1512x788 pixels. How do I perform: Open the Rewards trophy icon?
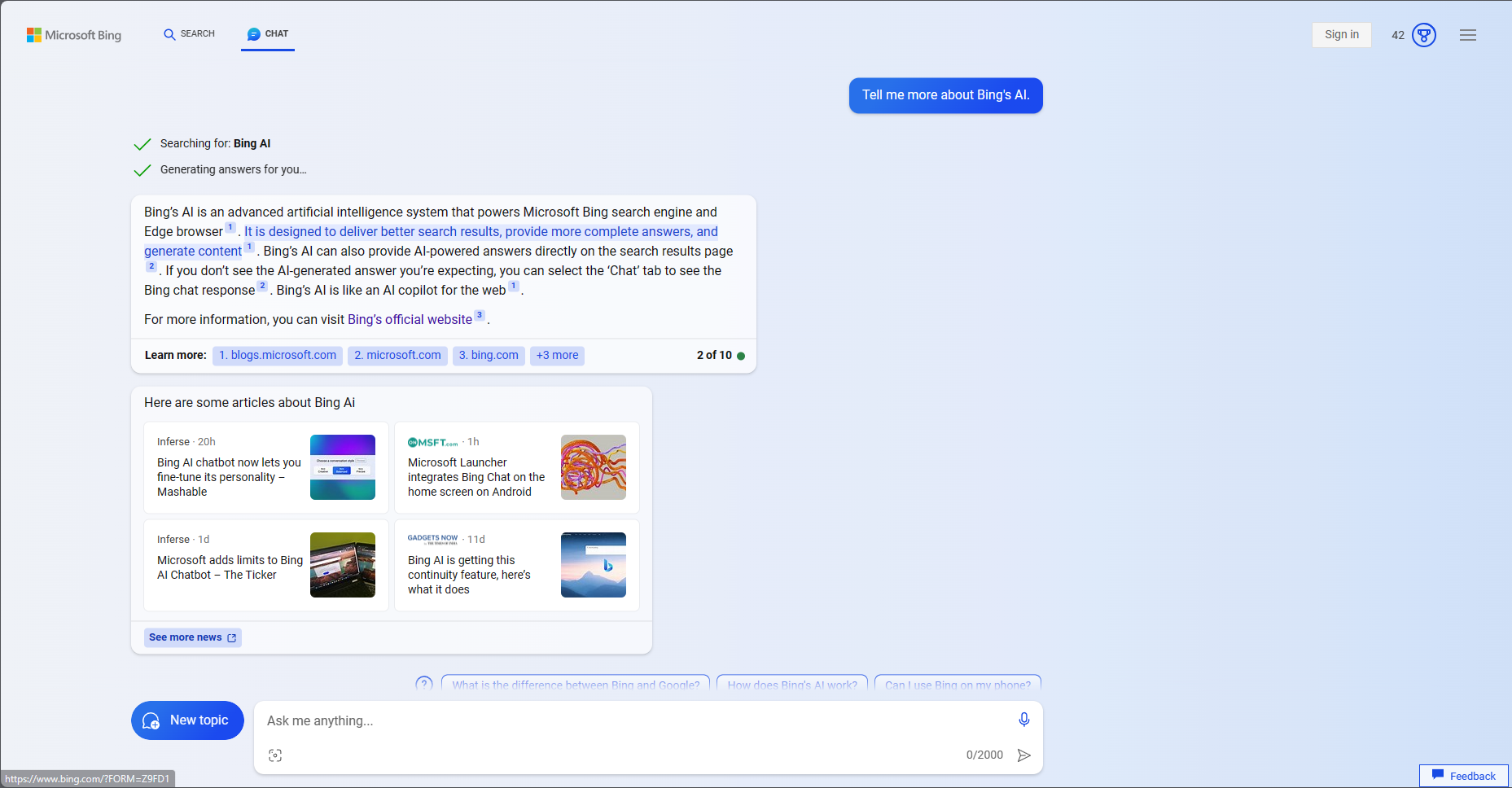1424,35
